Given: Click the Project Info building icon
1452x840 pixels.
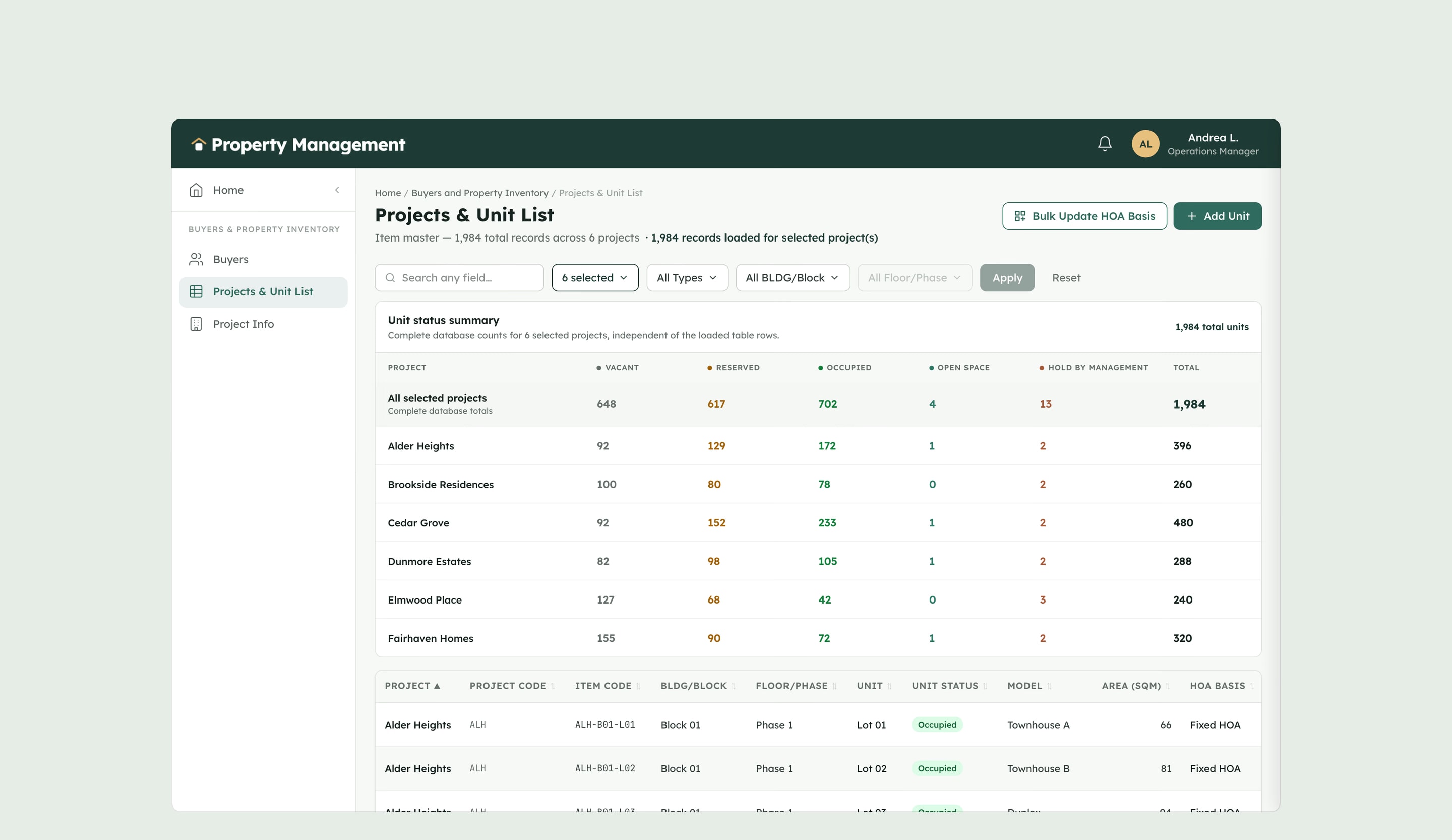Looking at the screenshot, I should click(x=196, y=324).
